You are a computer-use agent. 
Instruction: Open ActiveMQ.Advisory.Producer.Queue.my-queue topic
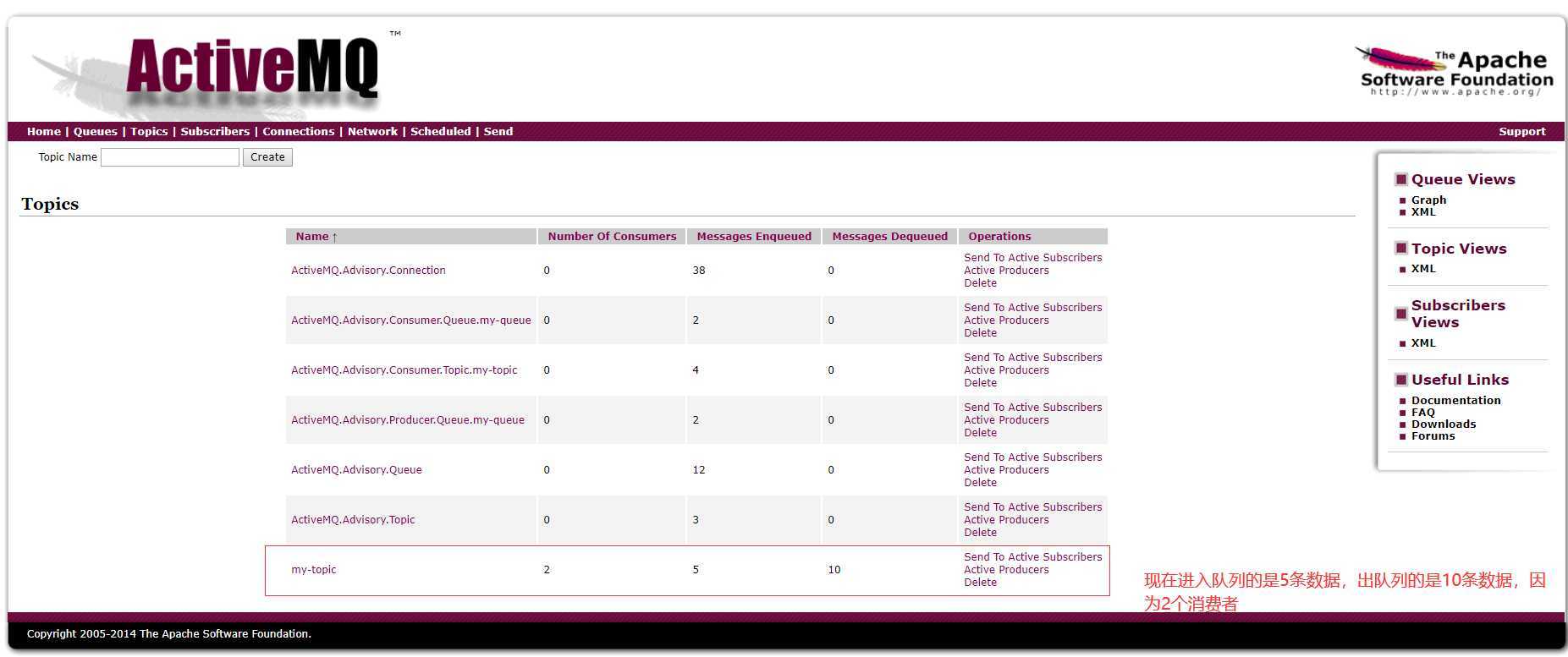point(408,420)
